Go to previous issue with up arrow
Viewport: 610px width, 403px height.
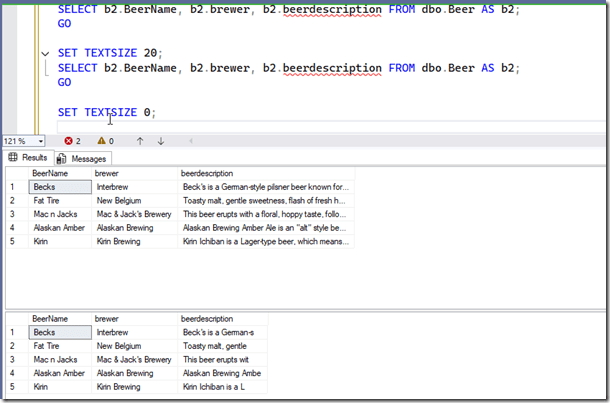[x=140, y=141]
